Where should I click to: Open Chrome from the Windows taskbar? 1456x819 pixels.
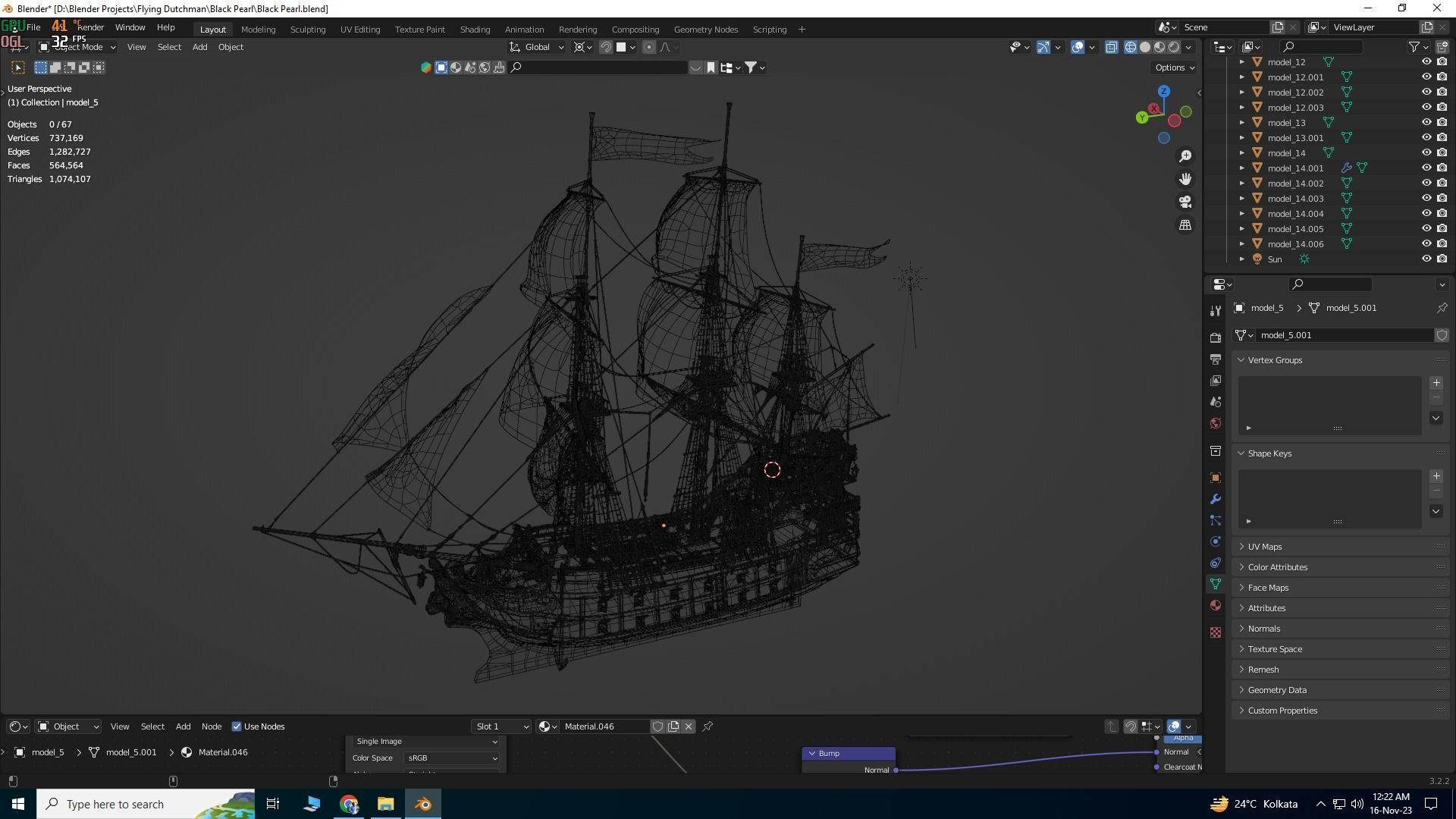[349, 804]
